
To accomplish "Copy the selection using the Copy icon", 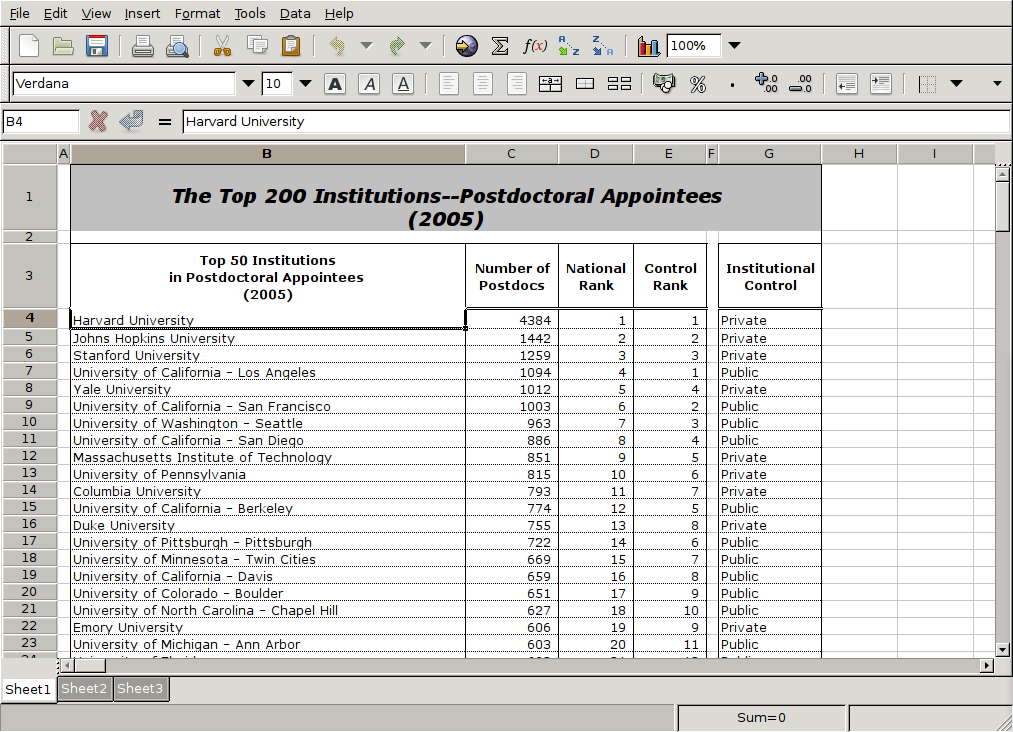I will tap(257, 46).
